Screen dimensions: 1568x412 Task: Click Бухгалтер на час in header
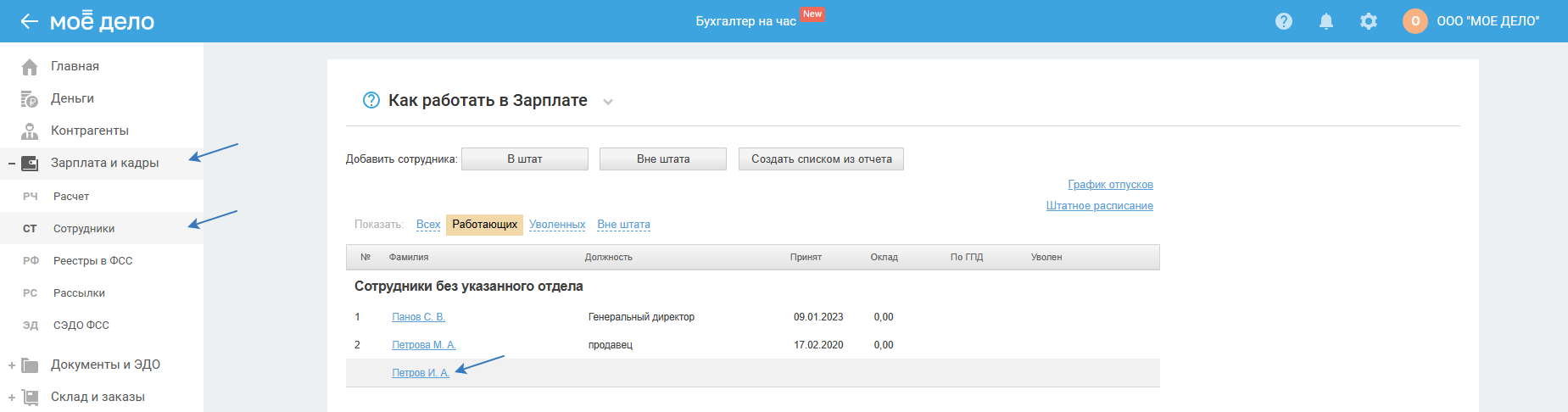745,21
